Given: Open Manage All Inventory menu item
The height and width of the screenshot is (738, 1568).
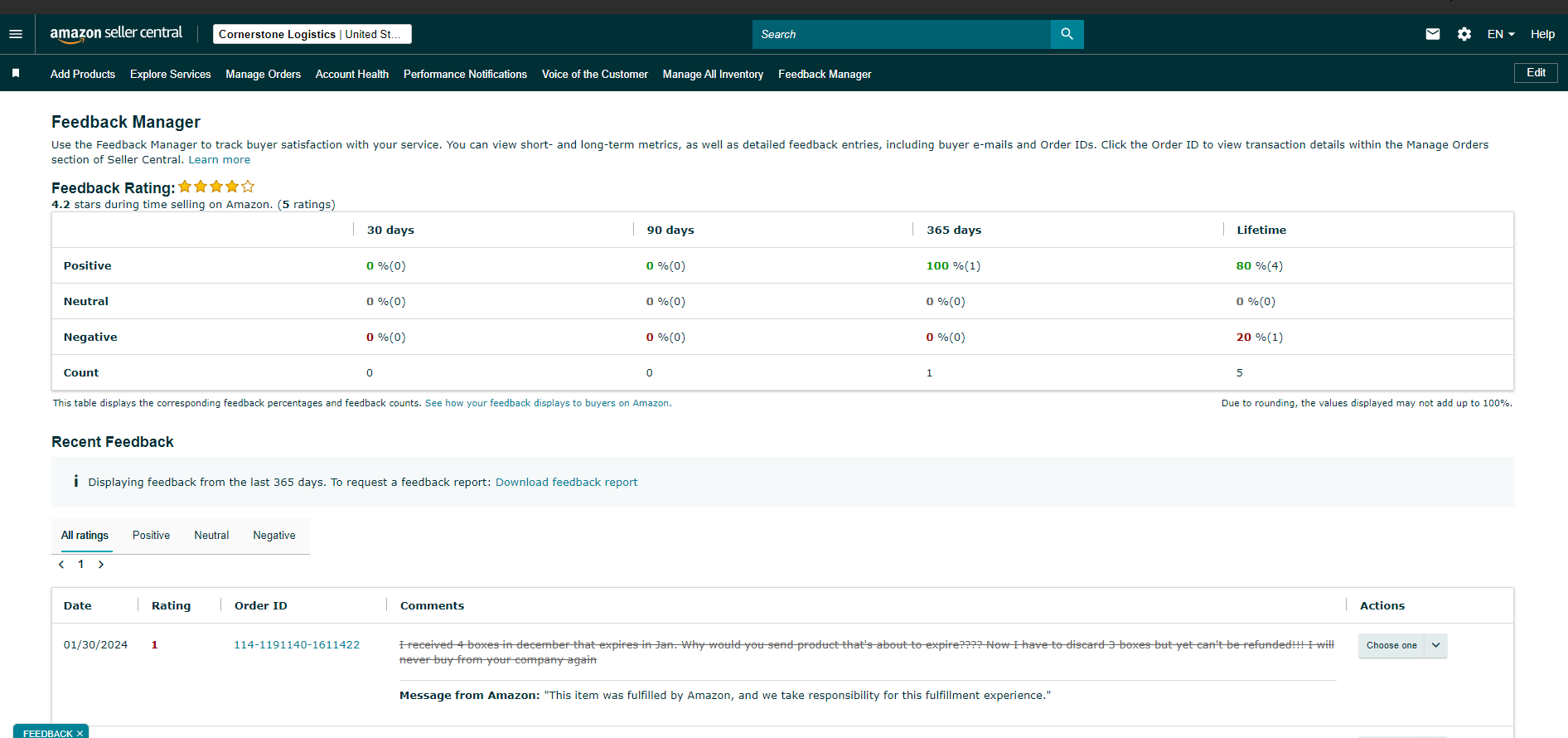Looking at the screenshot, I should click(x=713, y=74).
